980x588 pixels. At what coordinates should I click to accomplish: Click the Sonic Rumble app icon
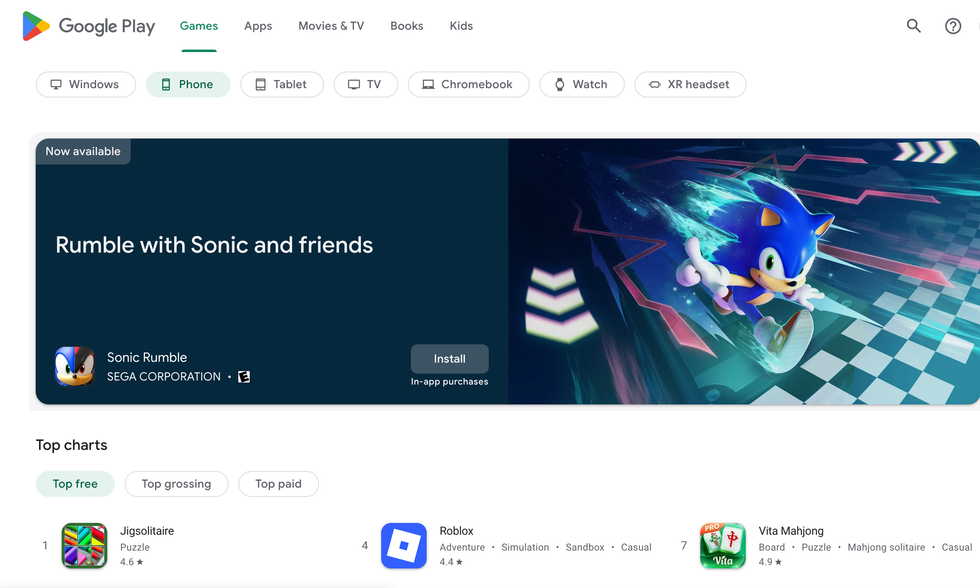coord(75,369)
